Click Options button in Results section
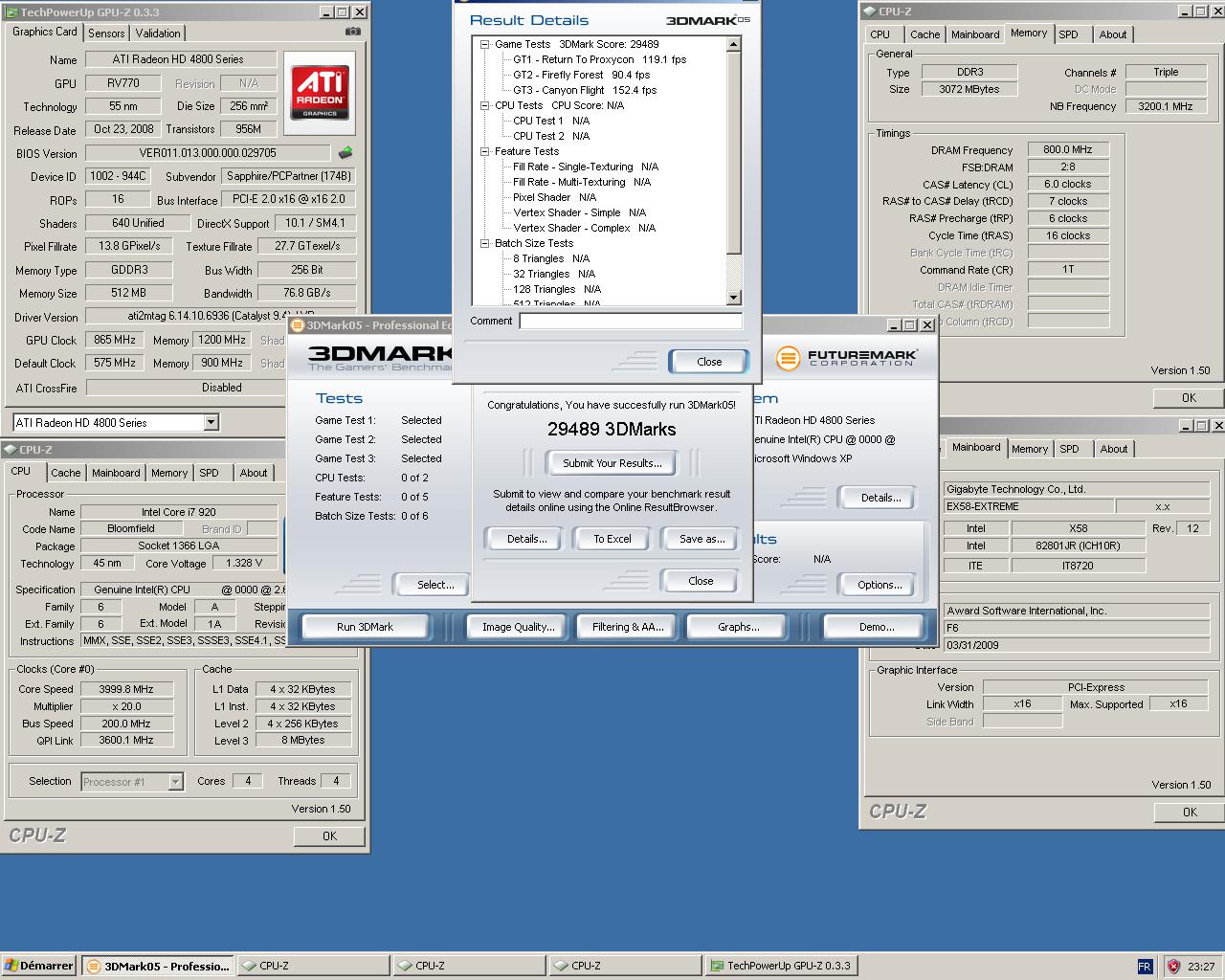 pyautogui.click(x=880, y=585)
